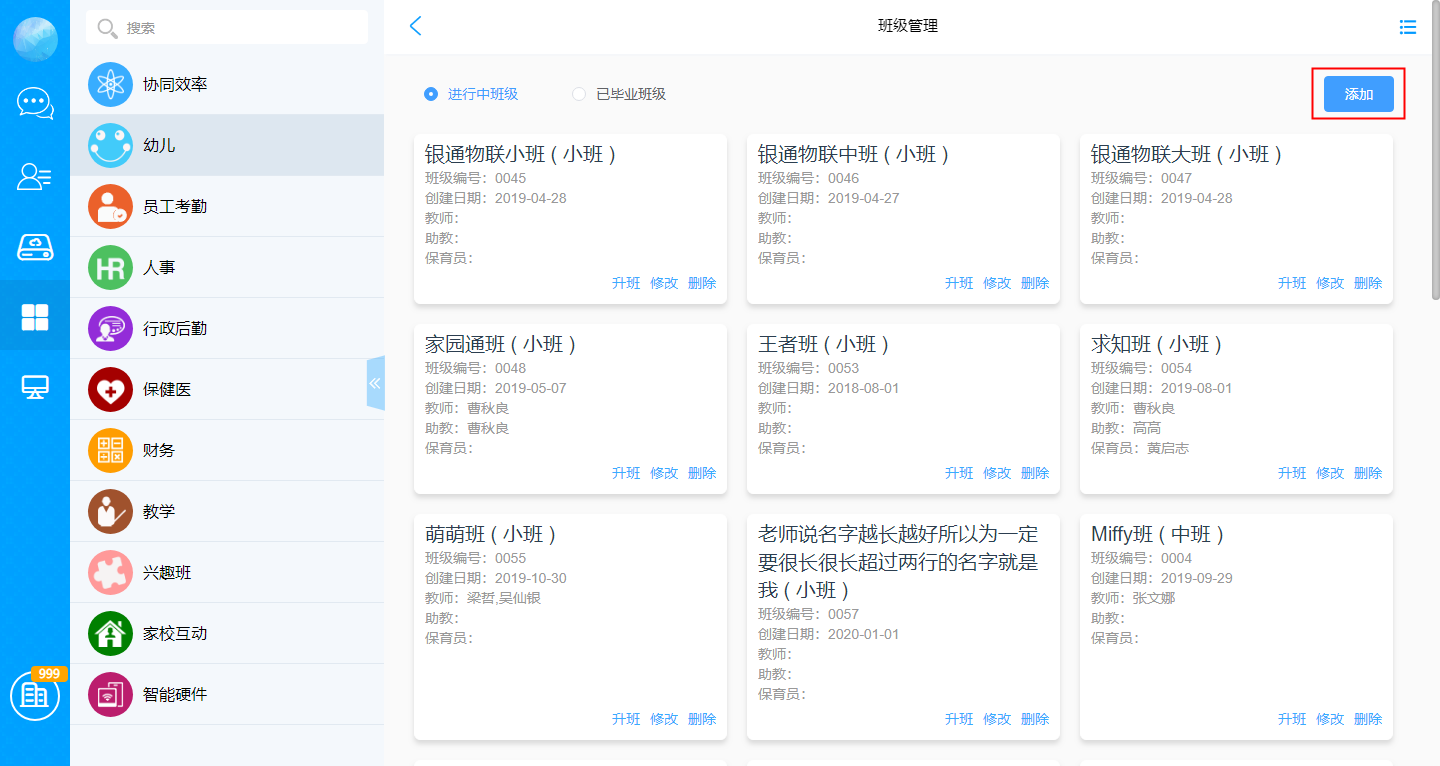Image resolution: width=1440 pixels, height=766 pixels.
Task: Select the 进行中班级 radio button
Action: point(431,94)
